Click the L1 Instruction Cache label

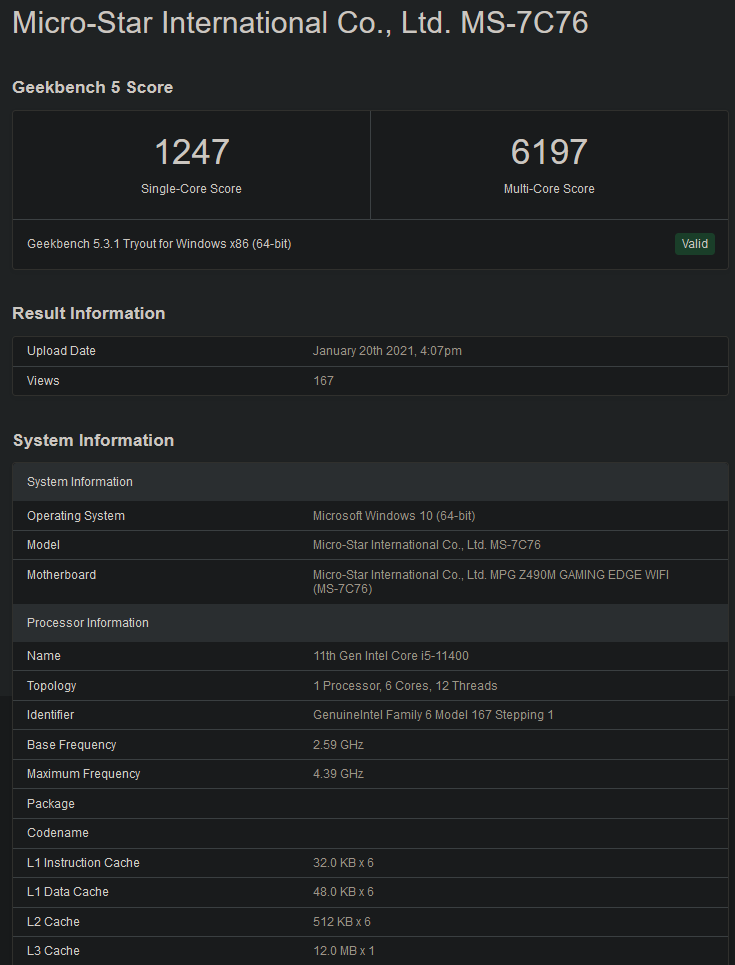coord(83,863)
